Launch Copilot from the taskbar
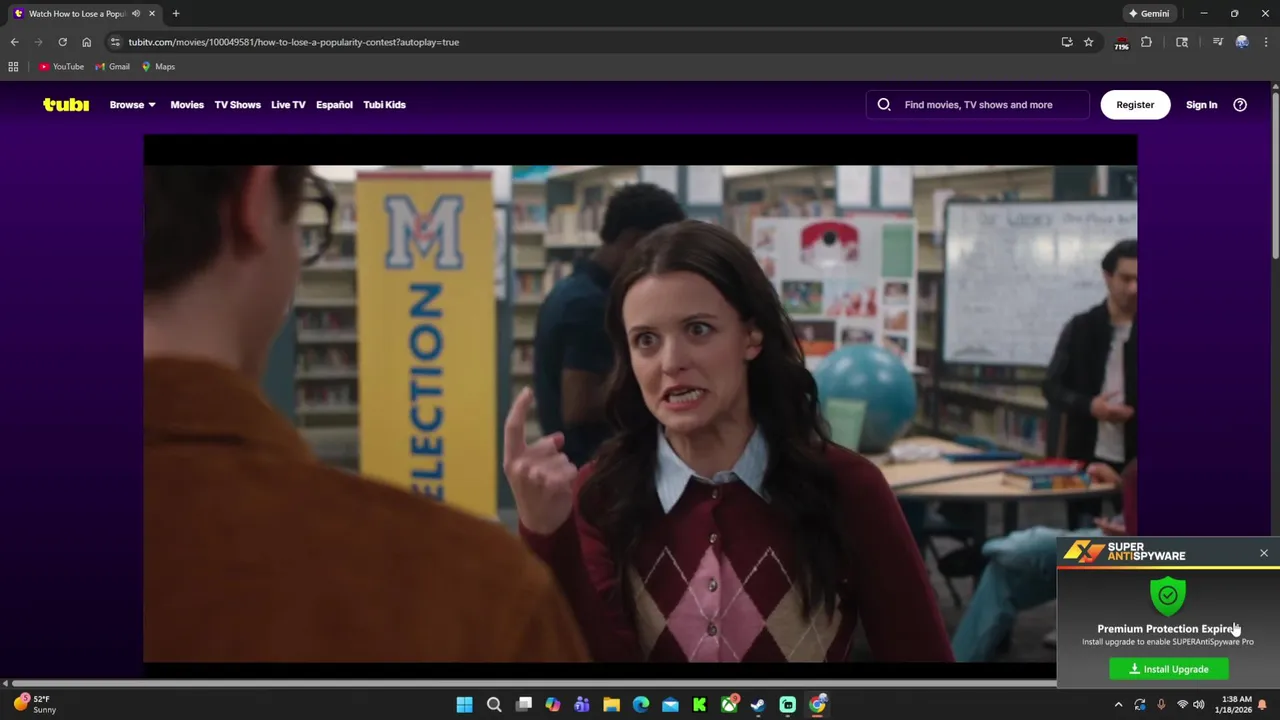The width and height of the screenshot is (1280, 720). [553, 705]
